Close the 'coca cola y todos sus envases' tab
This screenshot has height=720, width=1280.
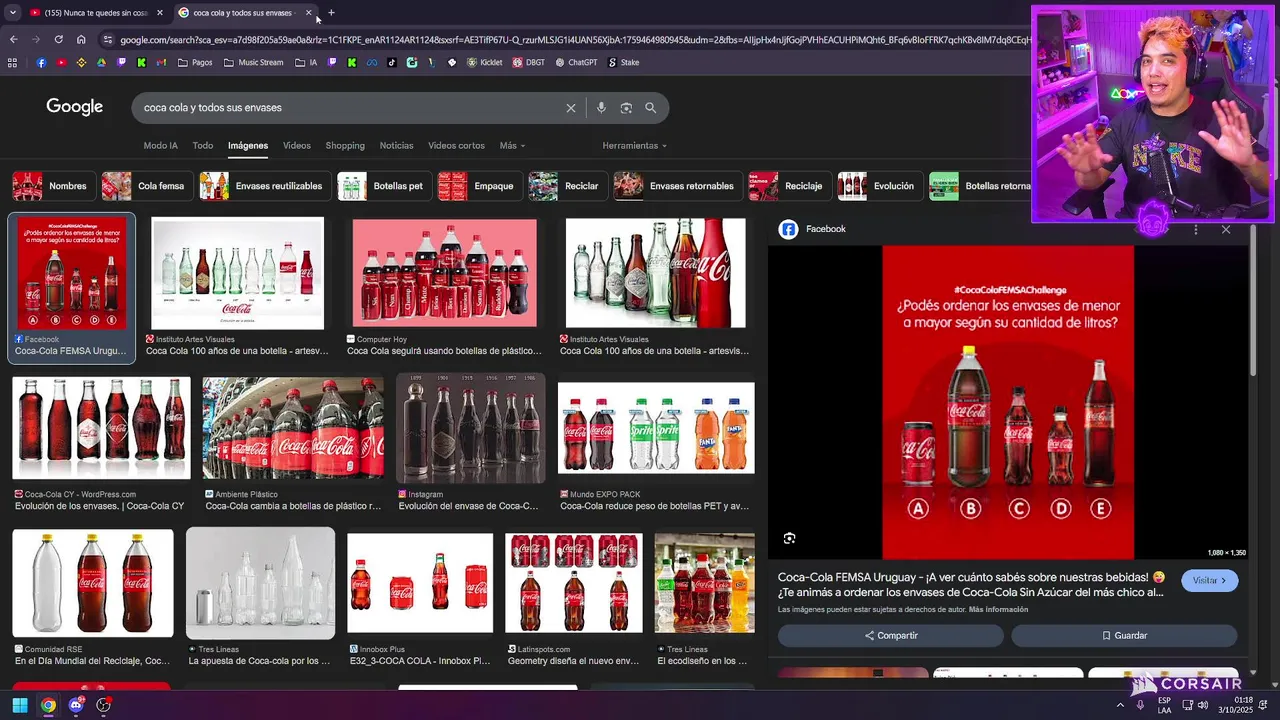point(308,13)
